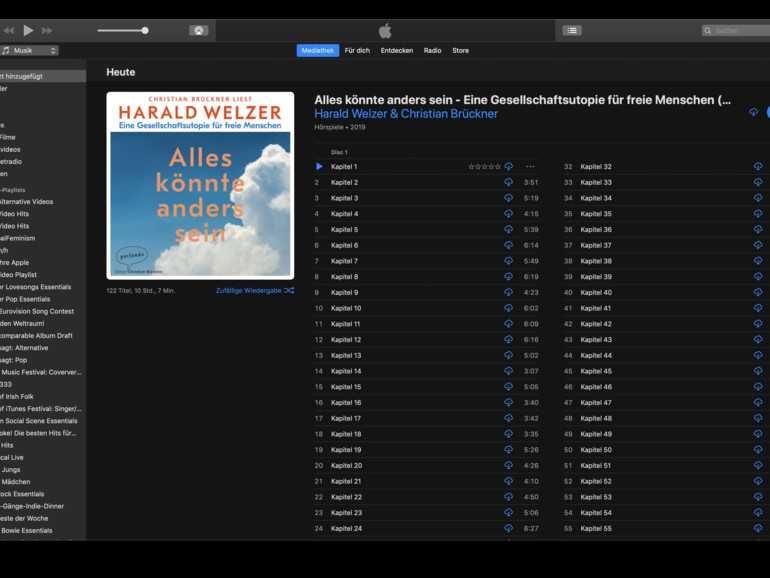Open the Store tab
This screenshot has height=578, width=770.
[461, 51]
